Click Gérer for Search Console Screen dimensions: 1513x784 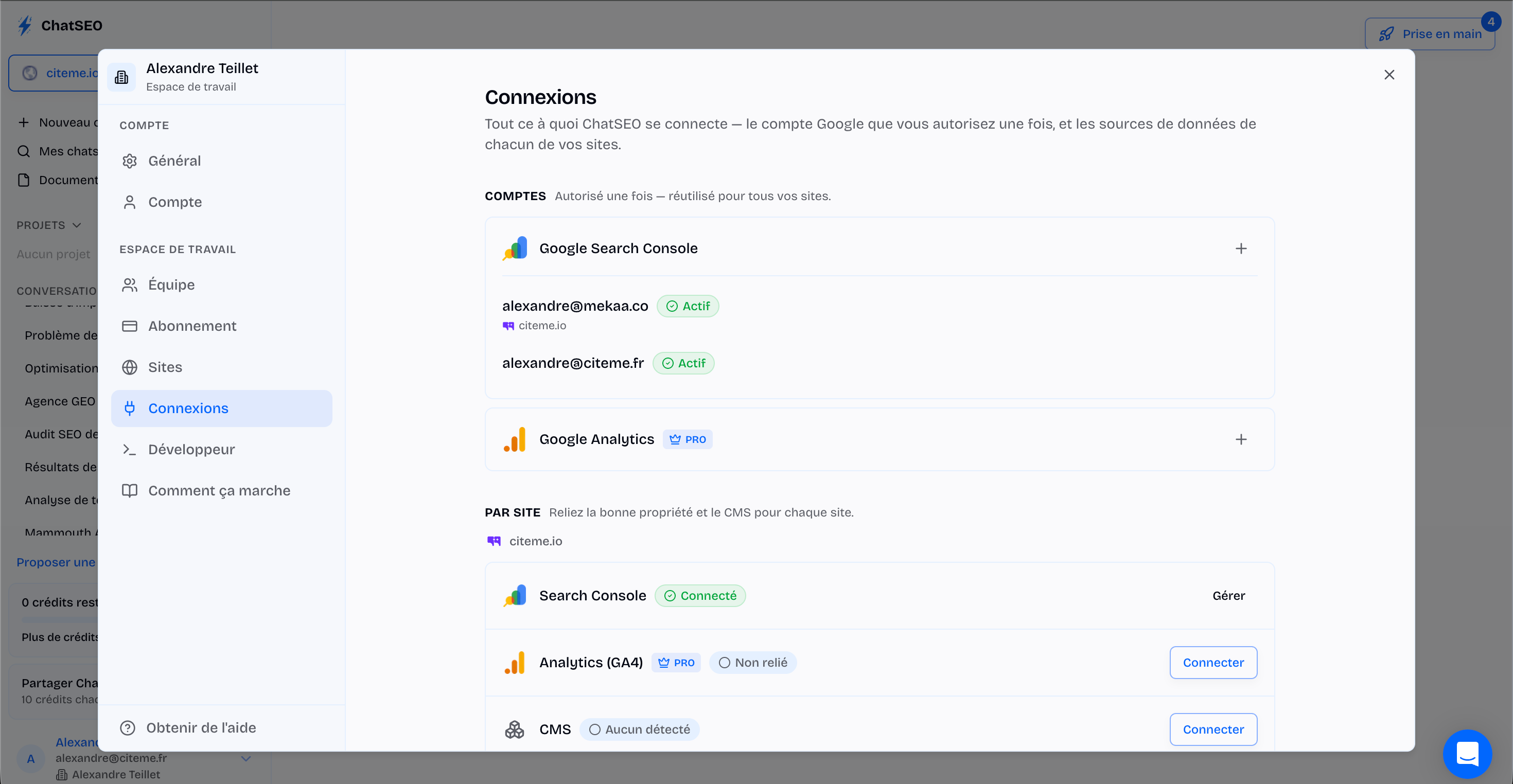tap(1229, 596)
